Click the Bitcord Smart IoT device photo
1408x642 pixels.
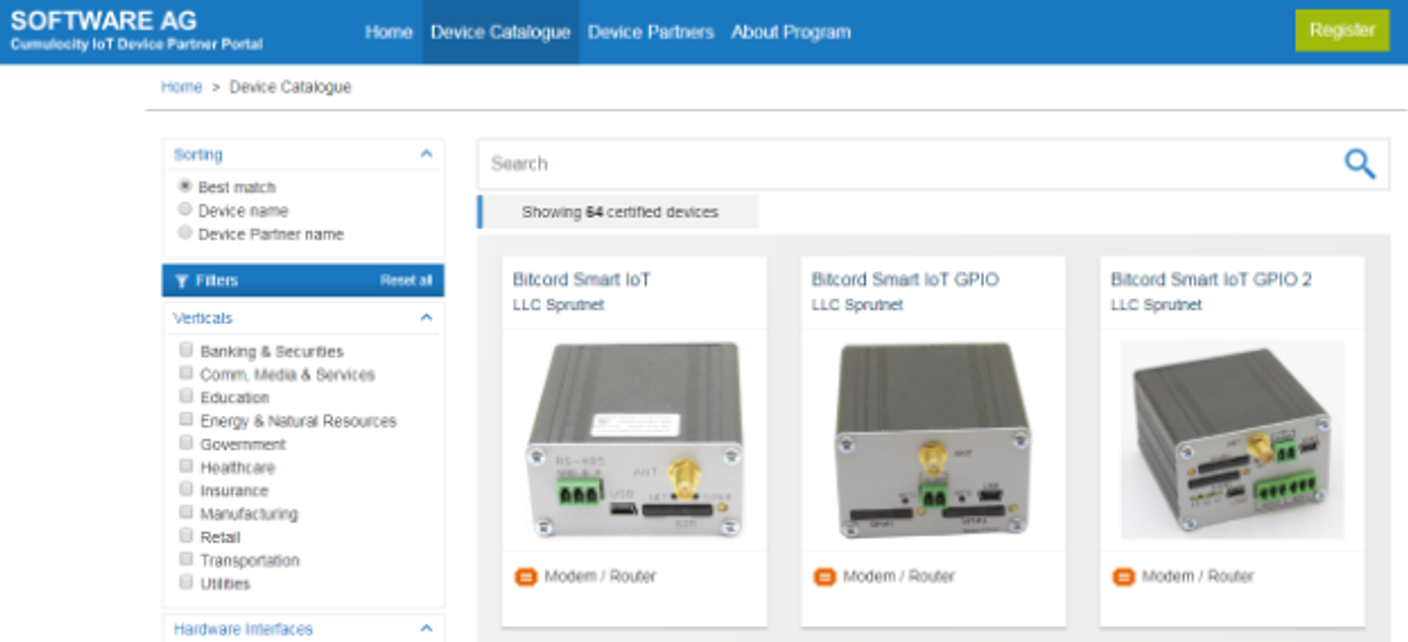(634, 441)
